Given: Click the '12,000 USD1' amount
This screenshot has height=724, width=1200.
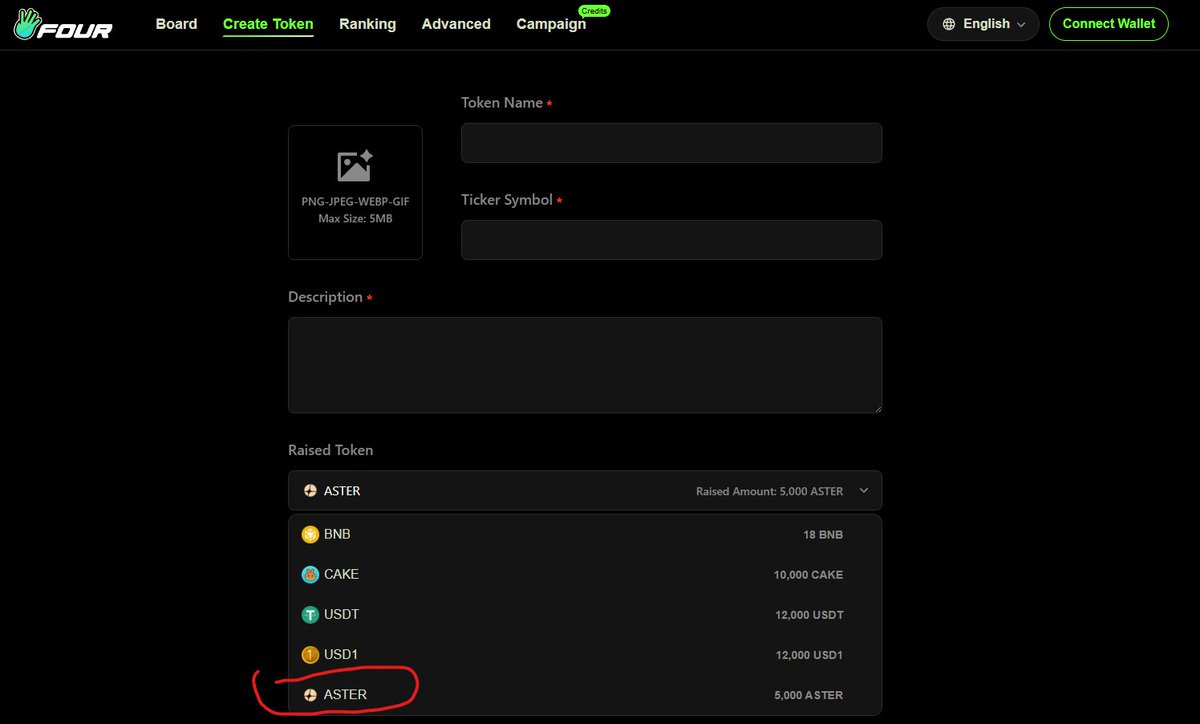Looking at the screenshot, I should coord(809,655).
